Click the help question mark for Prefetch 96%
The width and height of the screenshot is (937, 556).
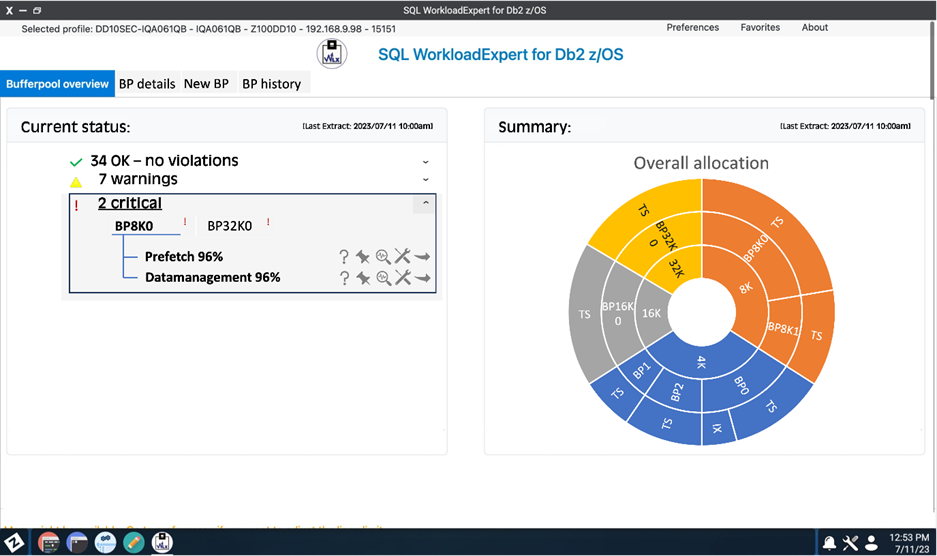(345, 257)
